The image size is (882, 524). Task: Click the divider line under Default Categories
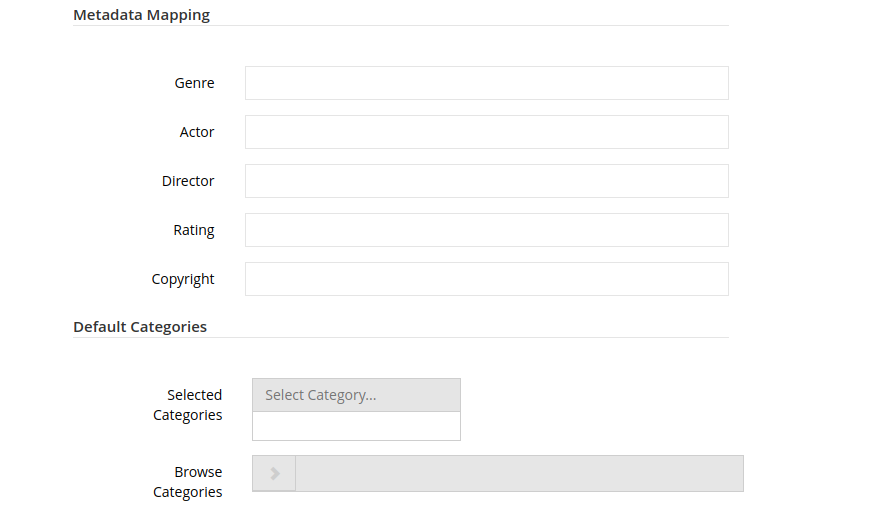(x=400, y=337)
